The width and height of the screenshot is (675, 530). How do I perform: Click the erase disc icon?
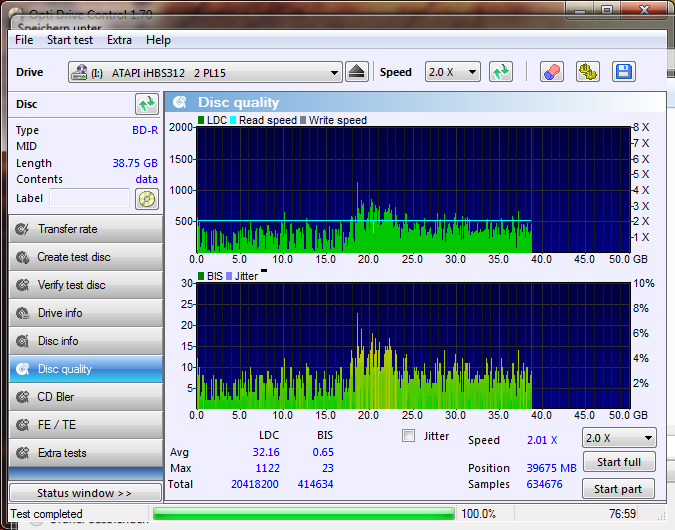(x=551, y=72)
